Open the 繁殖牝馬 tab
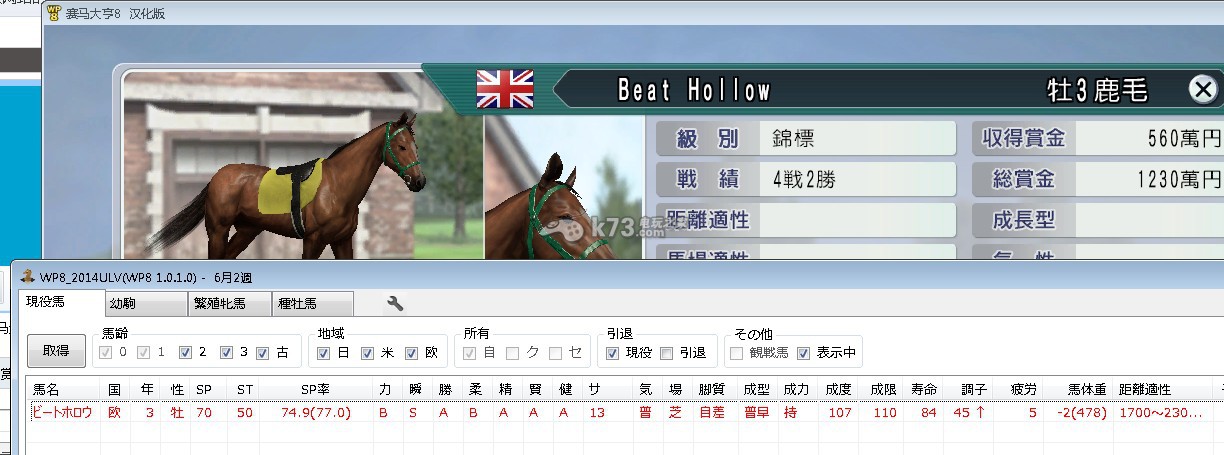The width and height of the screenshot is (1224, 455). coord(229,304)
